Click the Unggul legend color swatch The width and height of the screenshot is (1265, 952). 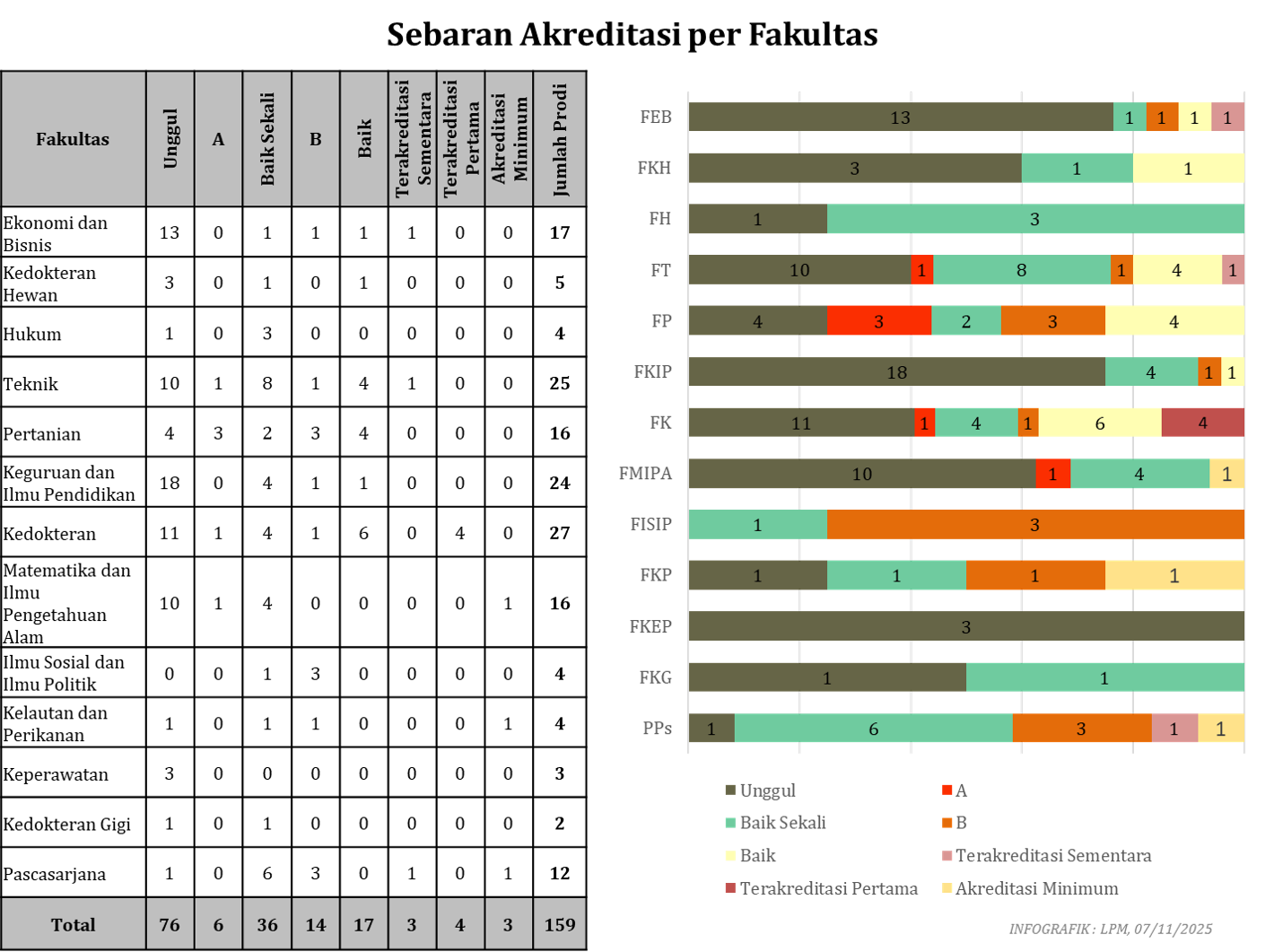tap(730, 790)
